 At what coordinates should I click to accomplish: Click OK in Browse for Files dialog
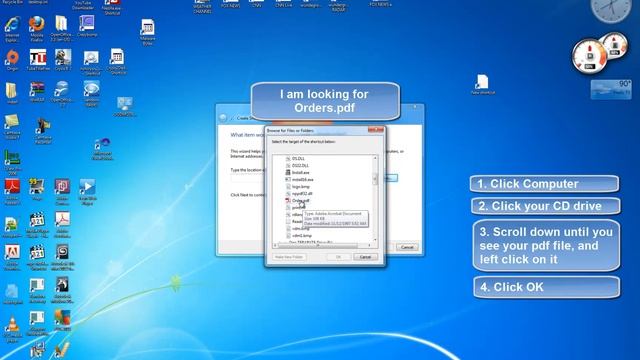pos(338,257)
